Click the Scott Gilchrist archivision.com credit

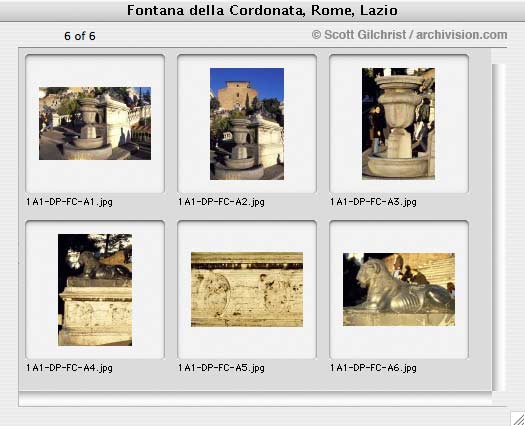click(x=409, y=35)
